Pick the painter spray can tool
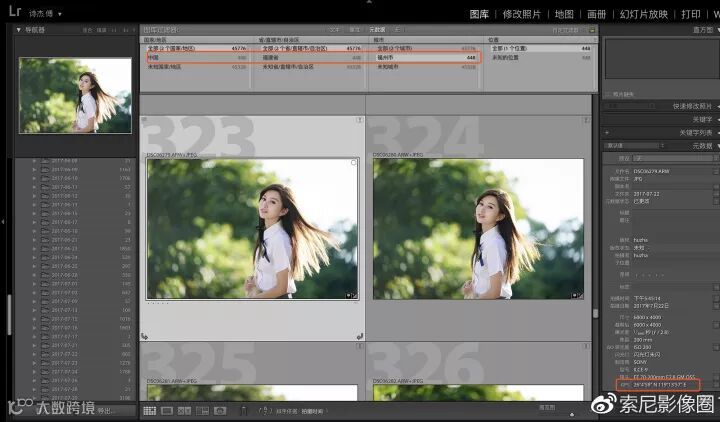Screen dimensions: 720x422 coord(243,410)
